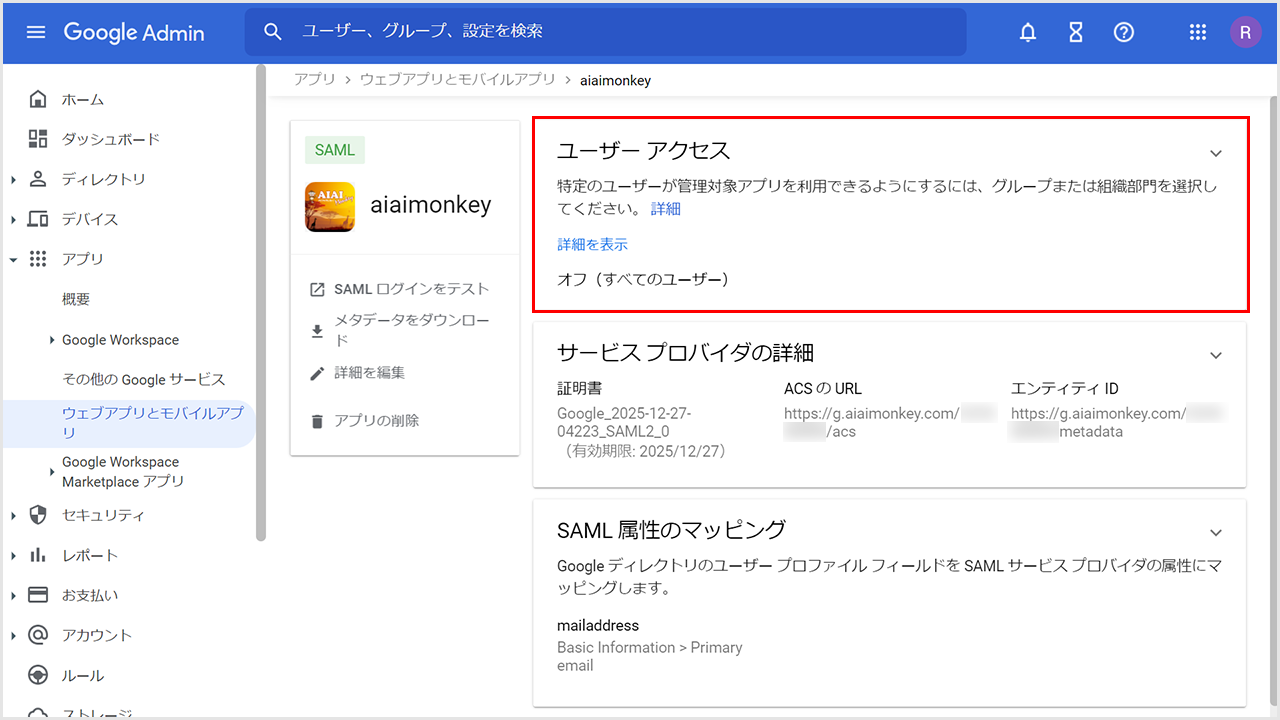Expand the SAML 属性のマッピング section chevron
This screenshot has height=720, width=1280.
coord(1216,532)
